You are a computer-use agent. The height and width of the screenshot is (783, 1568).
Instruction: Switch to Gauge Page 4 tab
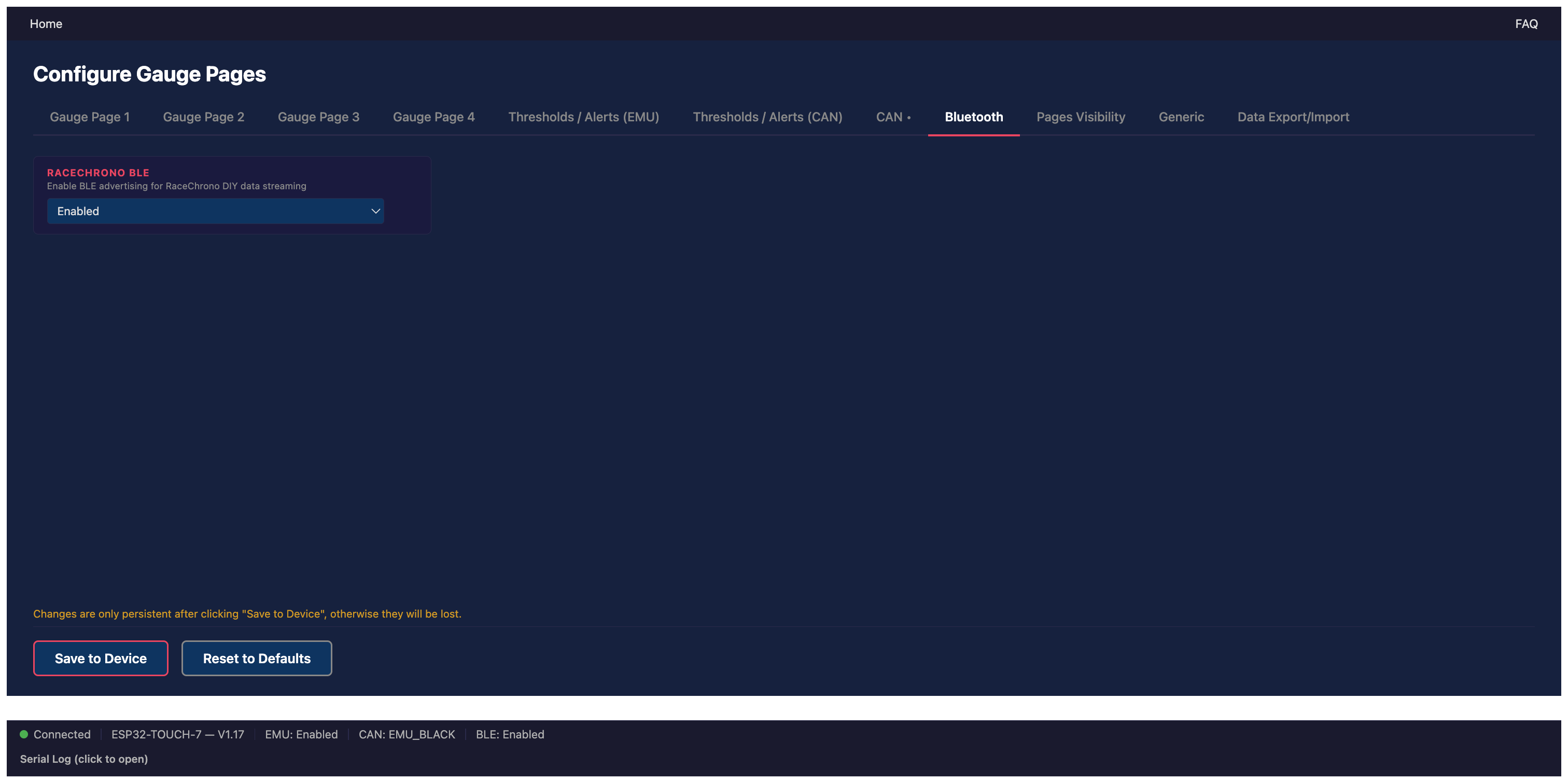433,117
